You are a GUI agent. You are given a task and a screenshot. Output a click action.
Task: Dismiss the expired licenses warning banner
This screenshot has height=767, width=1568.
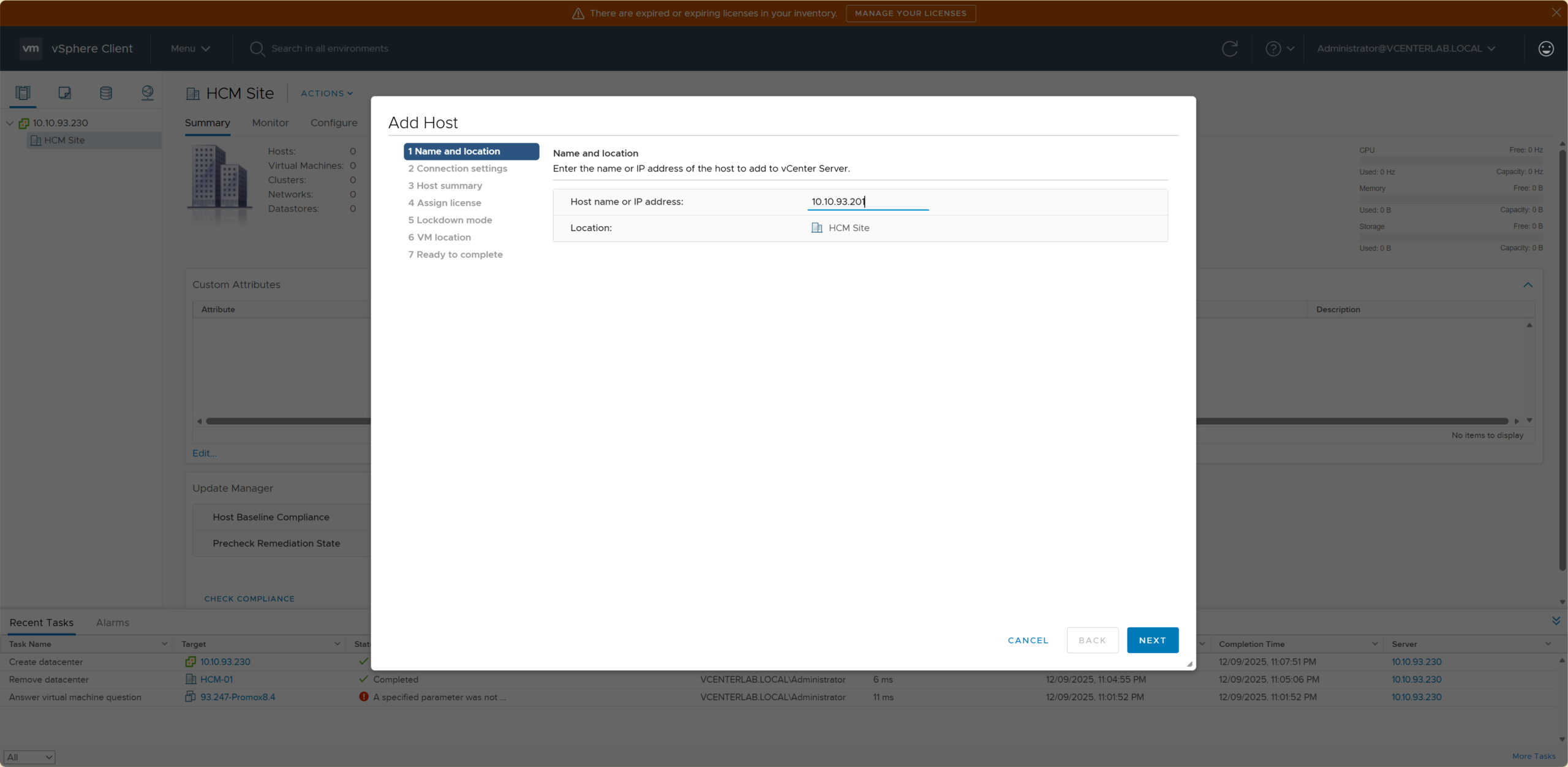click(x=1556, y=12)
